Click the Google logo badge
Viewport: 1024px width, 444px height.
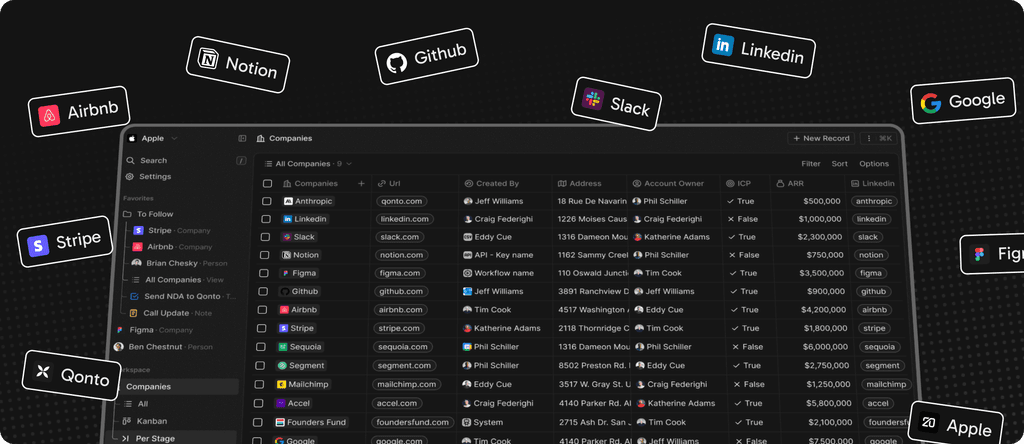[x=963, y=103]
